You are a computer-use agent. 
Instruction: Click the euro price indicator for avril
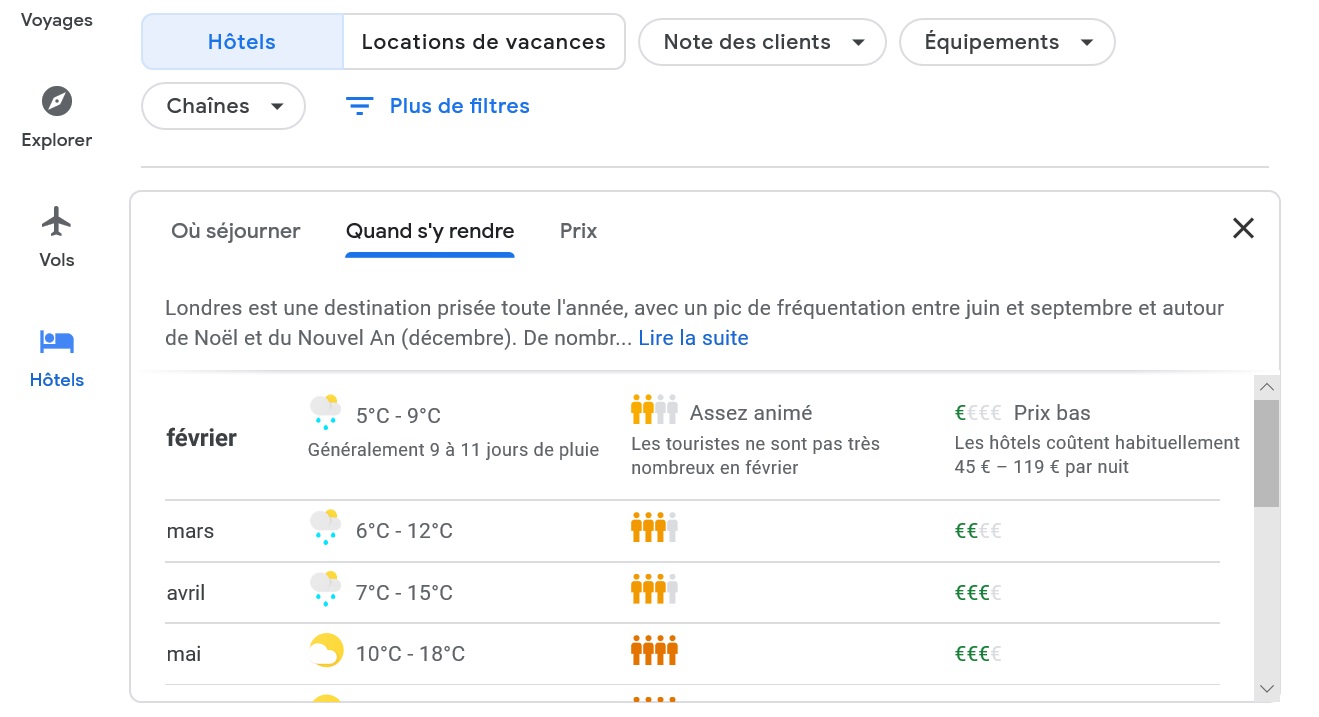[x=978, y=592]
